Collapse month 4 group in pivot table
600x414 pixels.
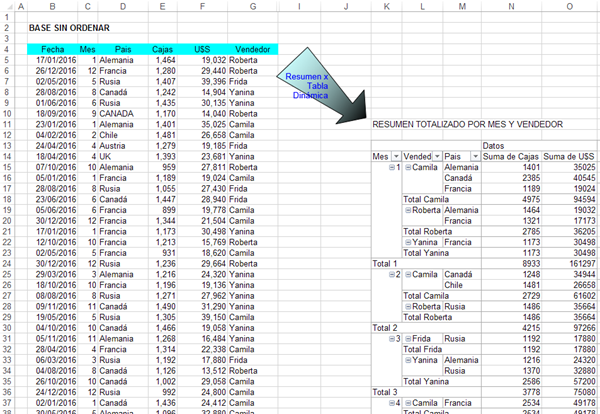click(x=392, y=403)
